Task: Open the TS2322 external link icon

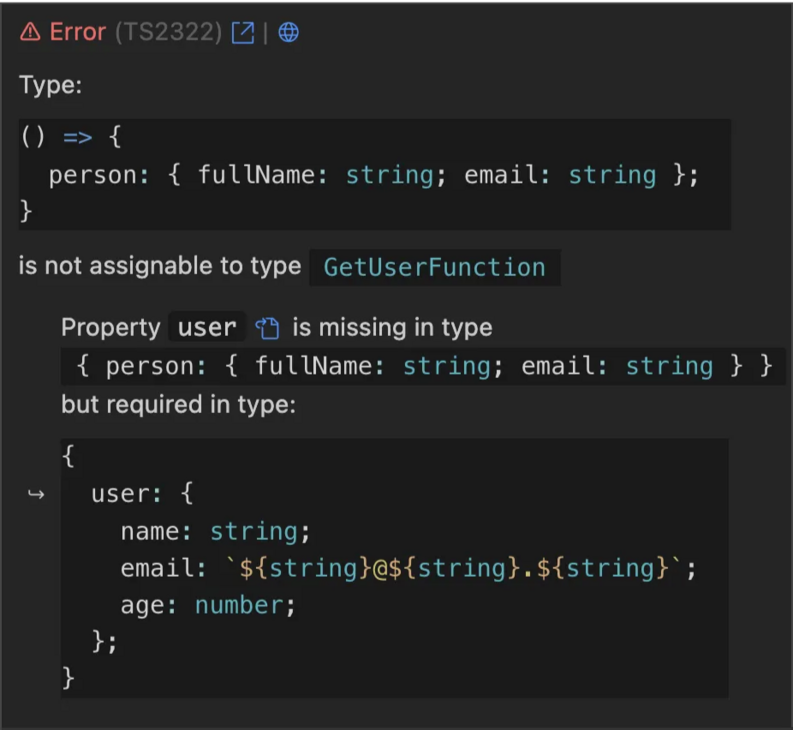Action: tap(243, 33)
